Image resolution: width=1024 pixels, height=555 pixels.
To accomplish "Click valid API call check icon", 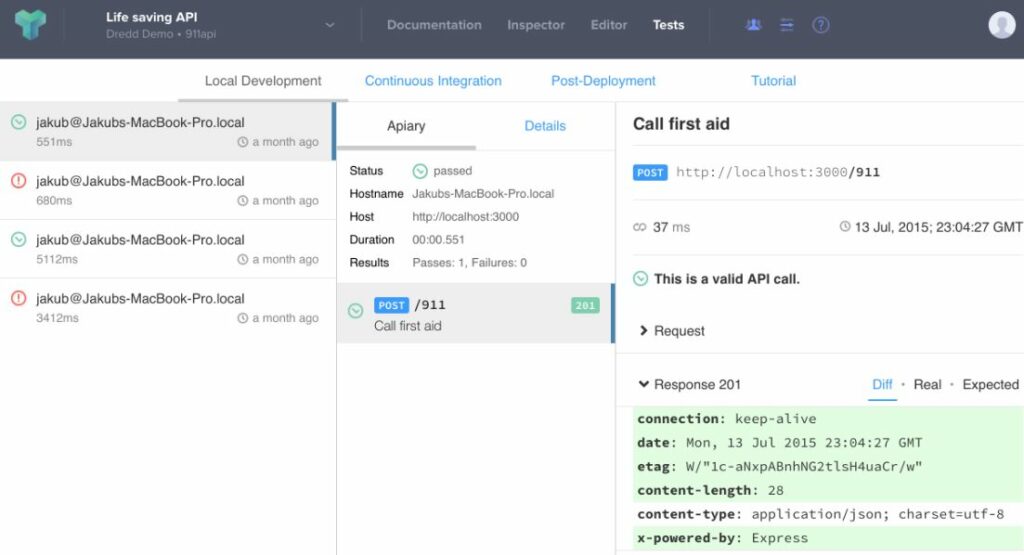I will [x=641, y=279].
